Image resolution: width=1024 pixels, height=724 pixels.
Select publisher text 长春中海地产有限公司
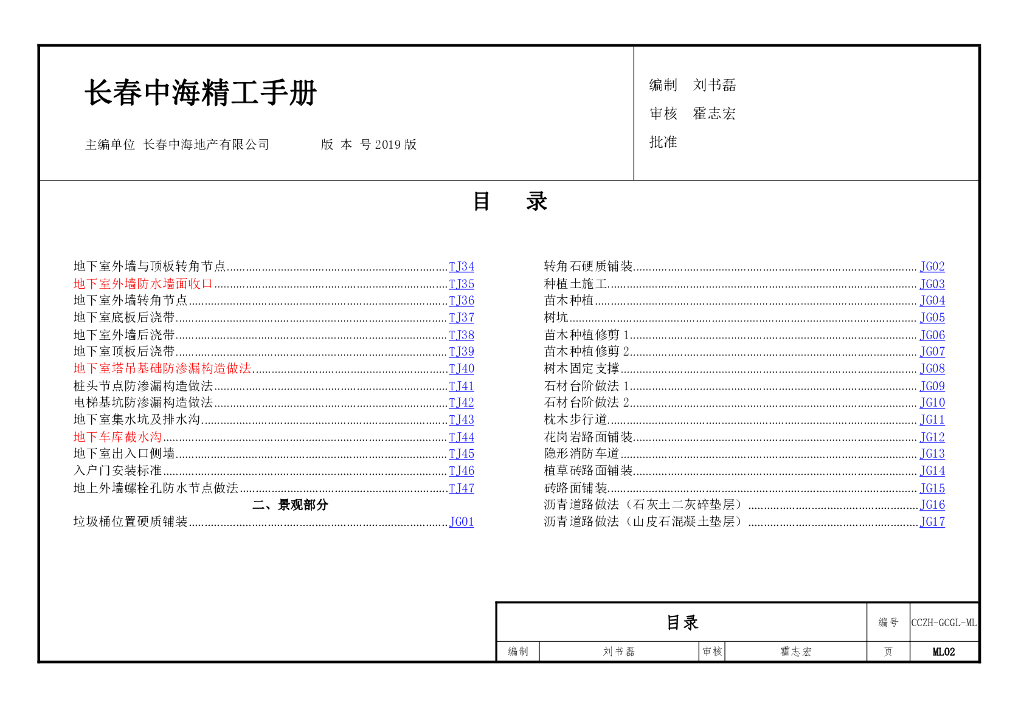(x=206, y=145)
